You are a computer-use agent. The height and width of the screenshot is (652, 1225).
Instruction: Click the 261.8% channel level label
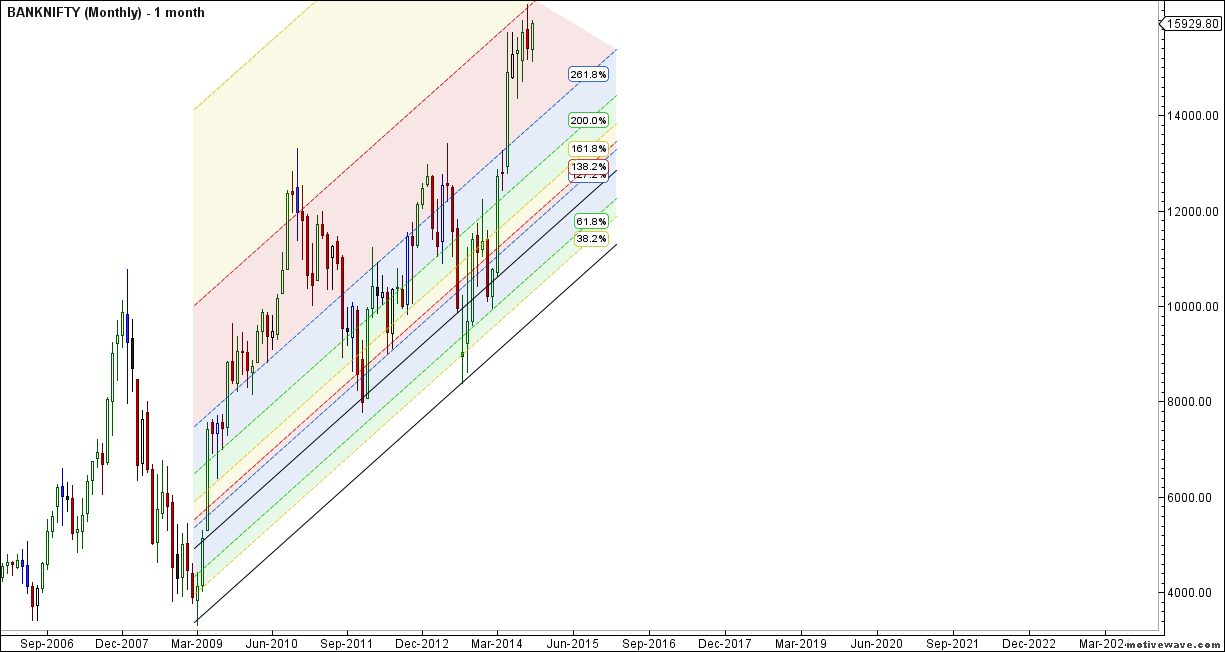(587, 74)
